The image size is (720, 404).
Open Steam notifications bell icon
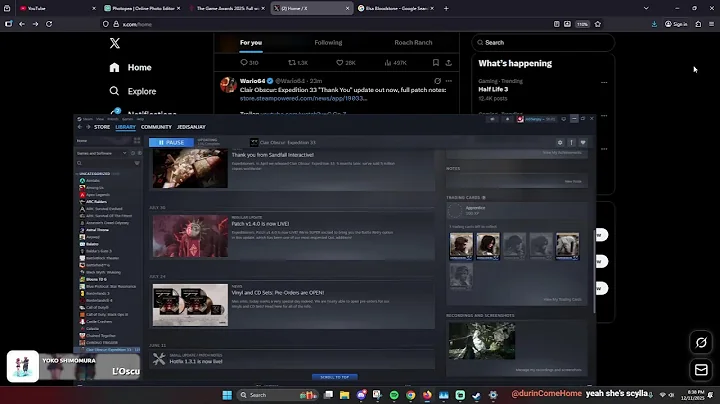(x=507, y=119)
